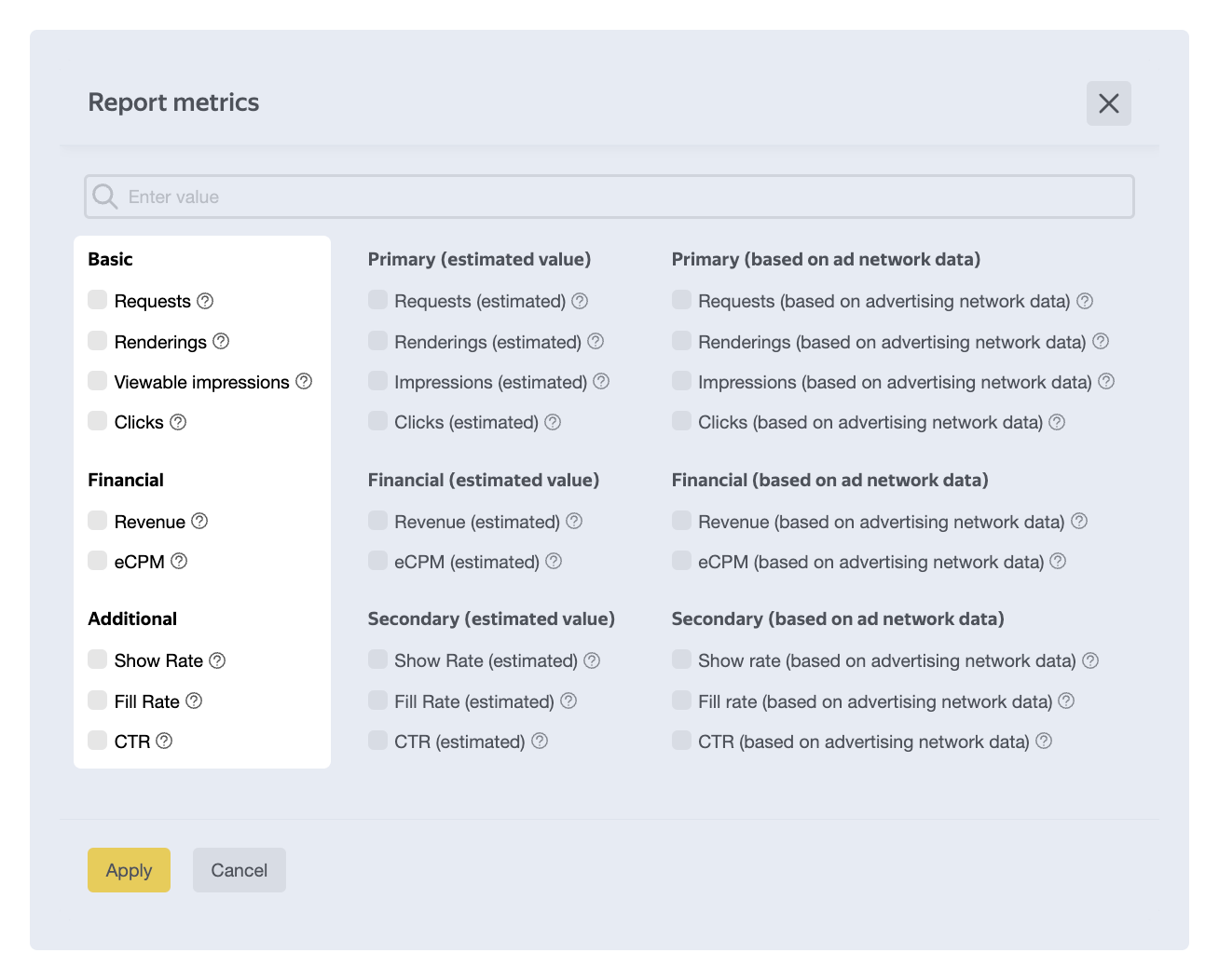Check the Revenue metric checkbox
Viewport: 1219px width, 980px height.
(98, 521)
